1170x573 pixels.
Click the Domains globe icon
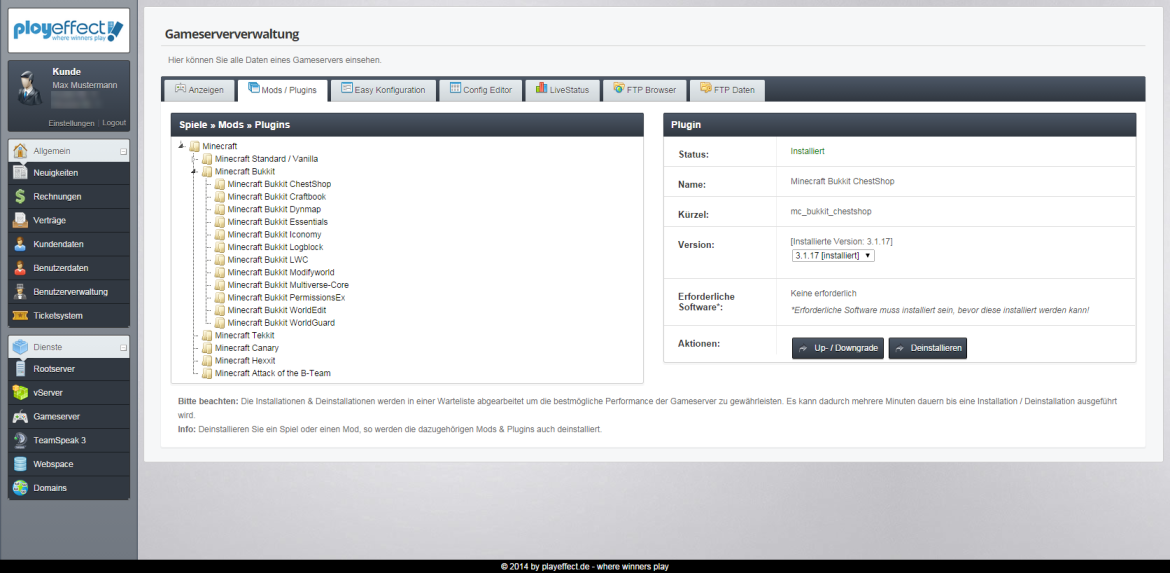20,488
